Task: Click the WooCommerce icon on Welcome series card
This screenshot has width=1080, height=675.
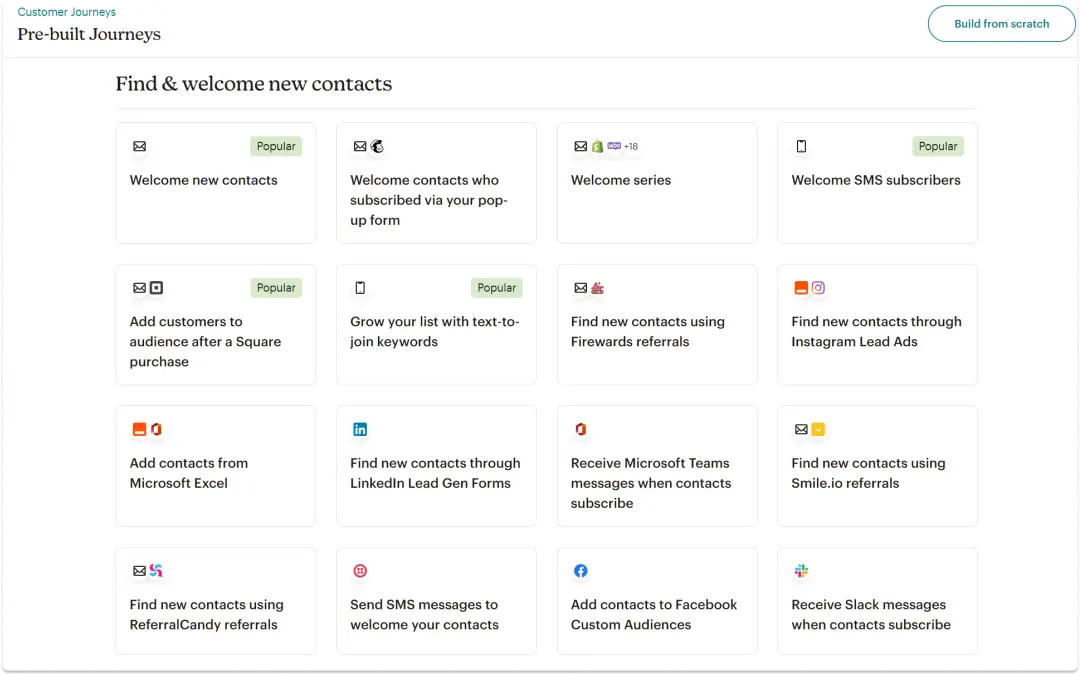Action: [x=614, y=146]
